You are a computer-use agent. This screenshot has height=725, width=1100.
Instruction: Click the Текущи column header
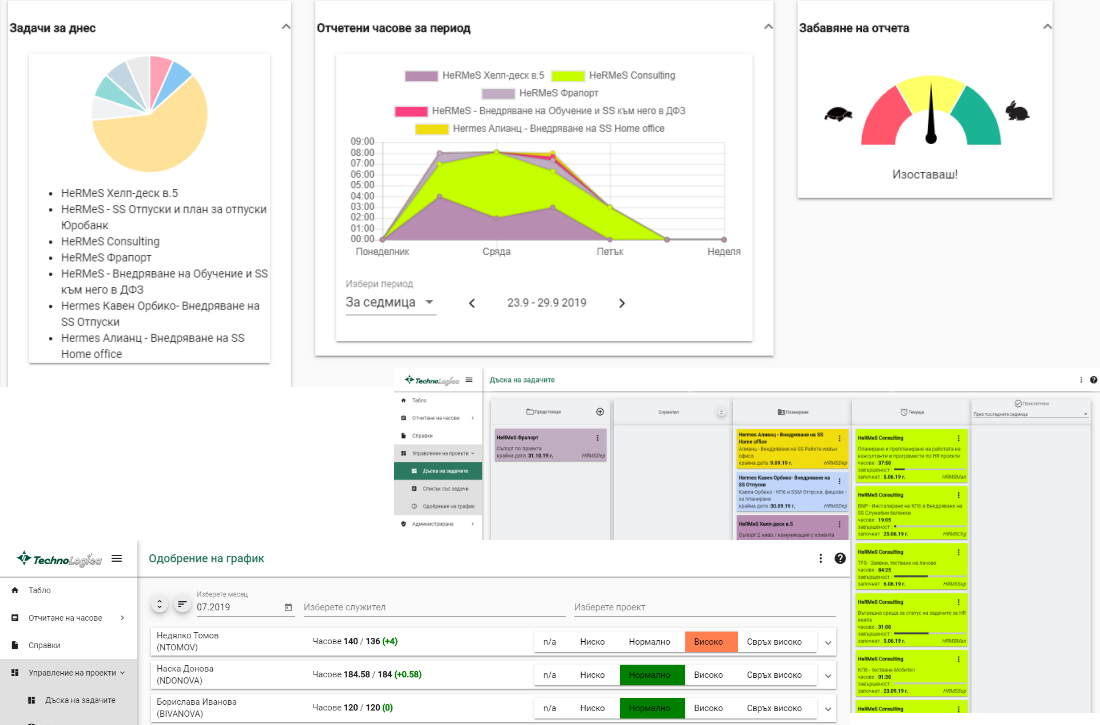click(x=911, y=412)
